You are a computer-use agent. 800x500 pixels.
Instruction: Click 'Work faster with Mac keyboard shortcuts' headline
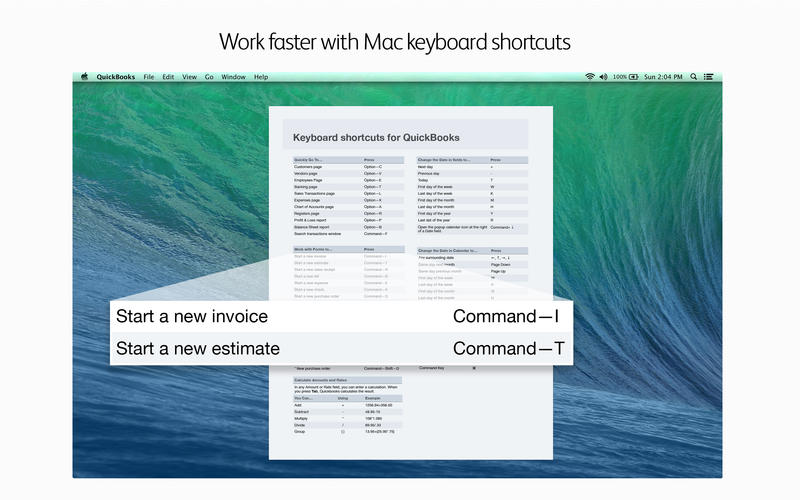point(395,42)
